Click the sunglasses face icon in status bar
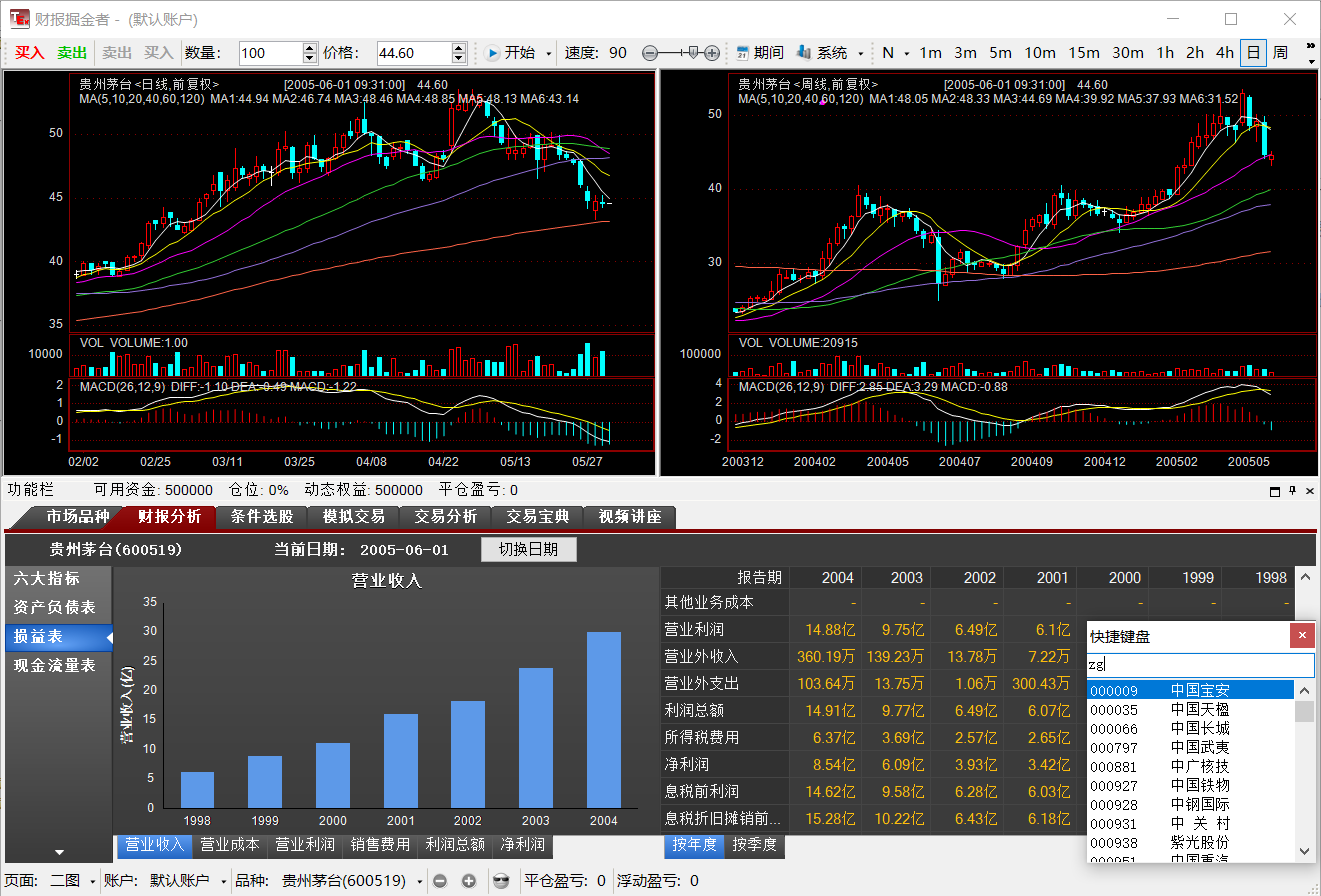The width and height of the screenshot is (1321, 896). pyautogui.click(x=501, y=881)
